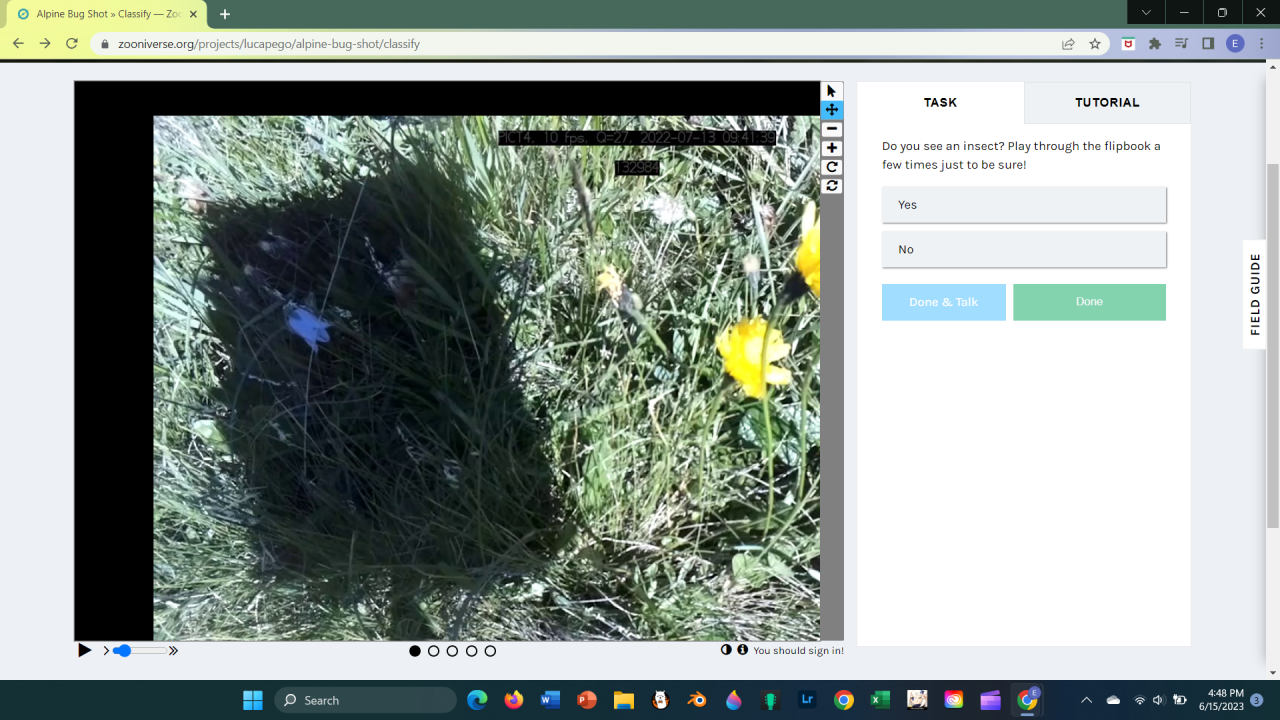Open the media controls icon

[x=1182, y=44]
